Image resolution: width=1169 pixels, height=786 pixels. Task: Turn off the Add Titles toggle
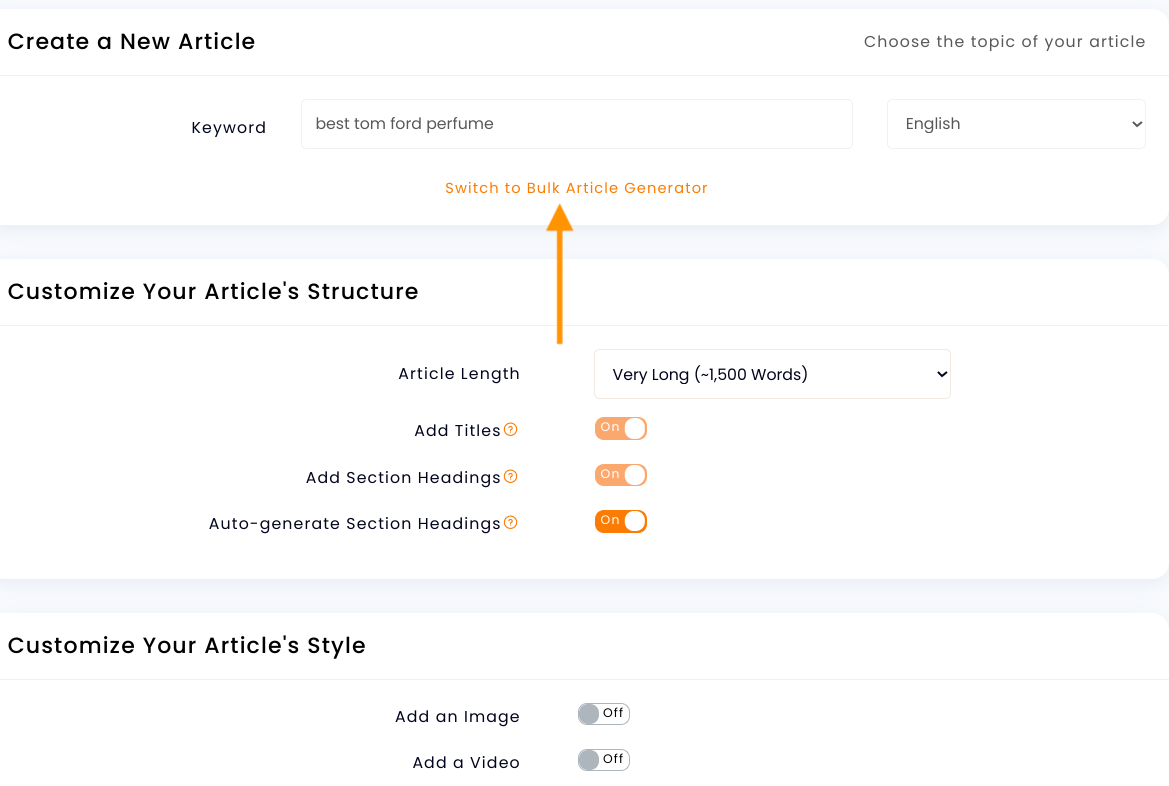621,428
